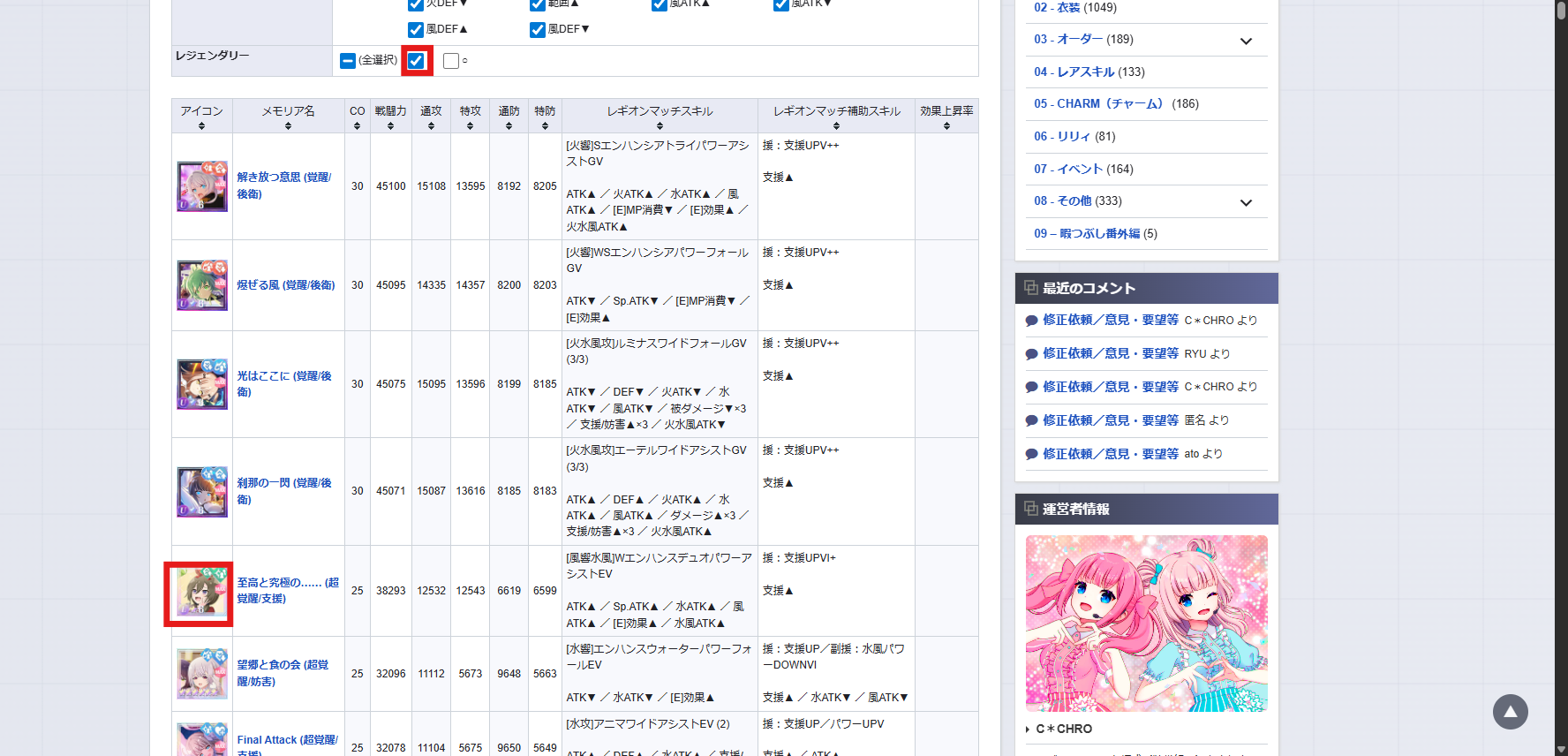Screen dimensions: 1568x756
Task: Click the pink-haired girls admin image
Action: [x=1146, y=624]
